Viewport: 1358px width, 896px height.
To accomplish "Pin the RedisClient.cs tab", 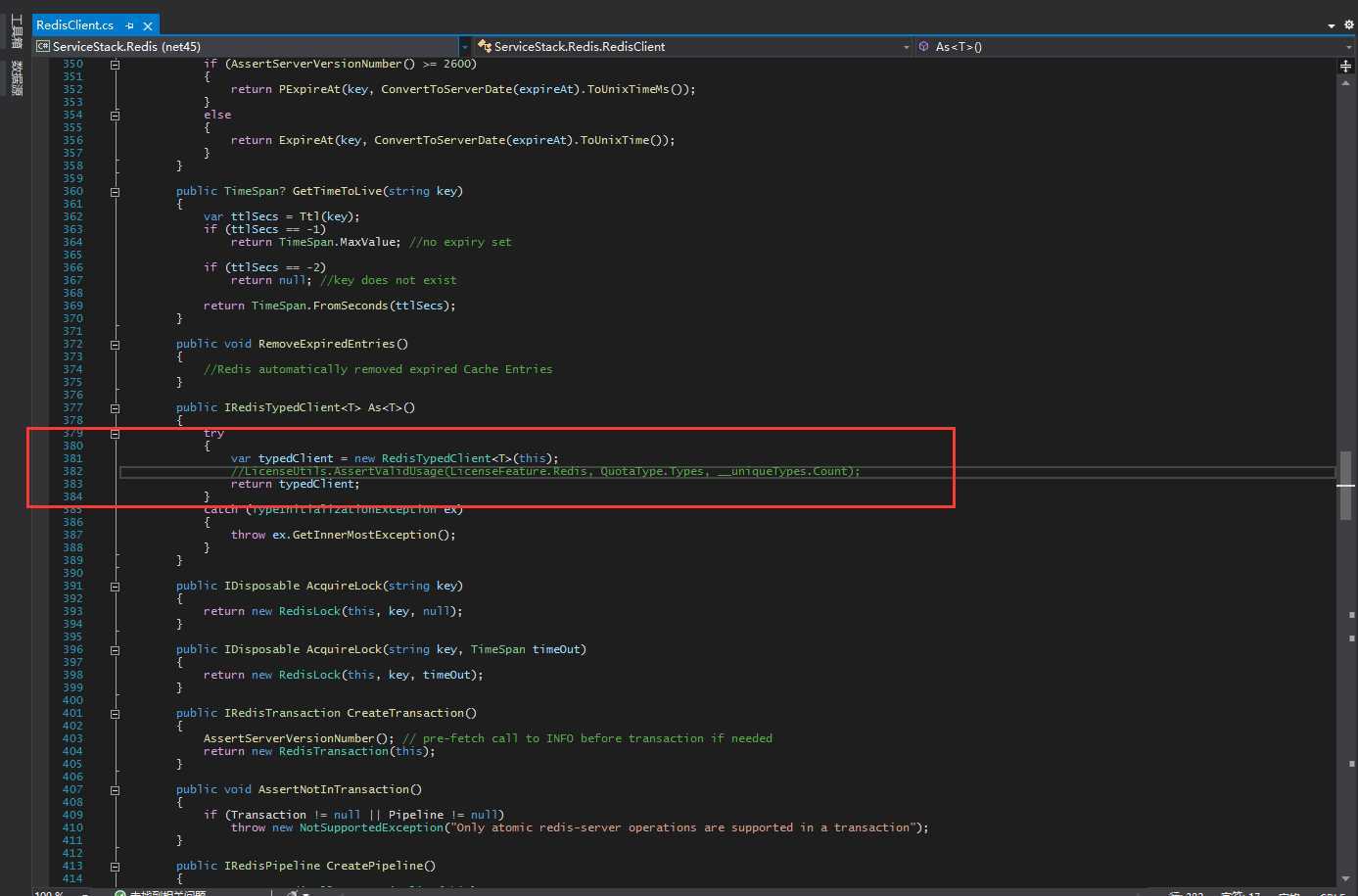I will click(x=129, y=26).
